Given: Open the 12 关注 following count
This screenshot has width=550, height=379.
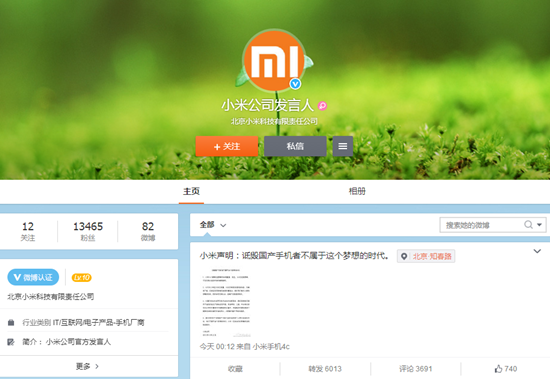Looking at the screenshot, I should pos(28,231).
